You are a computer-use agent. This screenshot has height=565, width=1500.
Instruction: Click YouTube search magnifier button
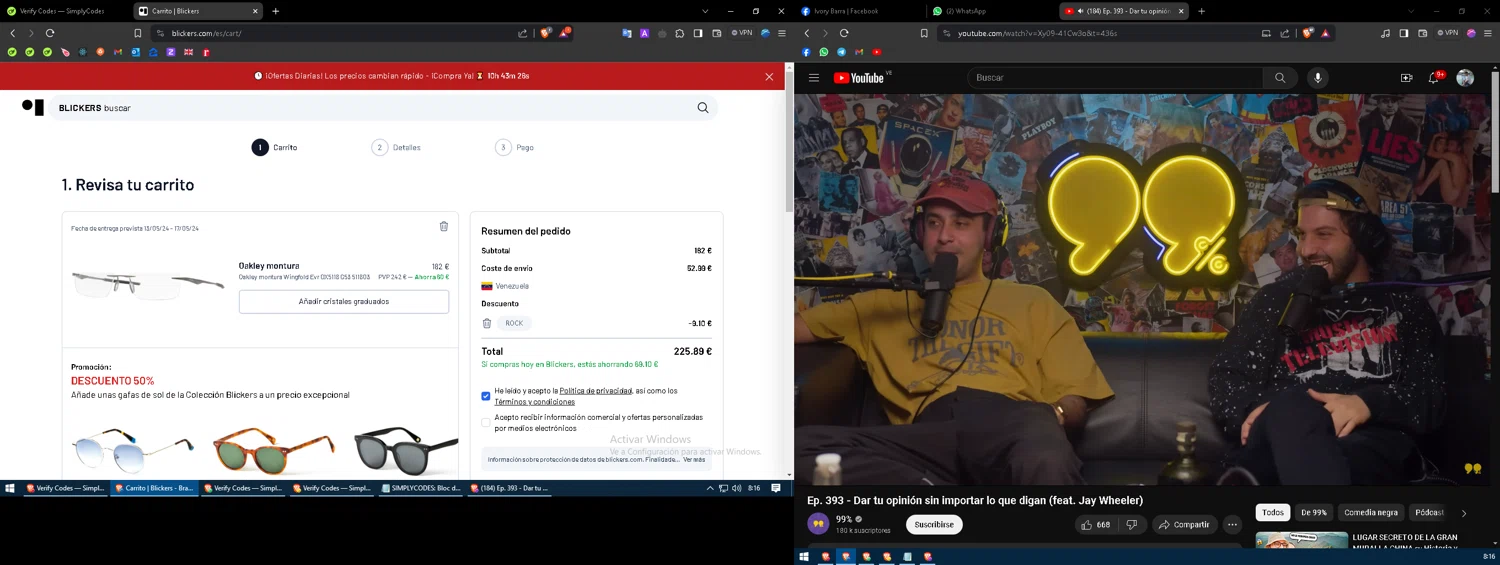click(1280, 78)
